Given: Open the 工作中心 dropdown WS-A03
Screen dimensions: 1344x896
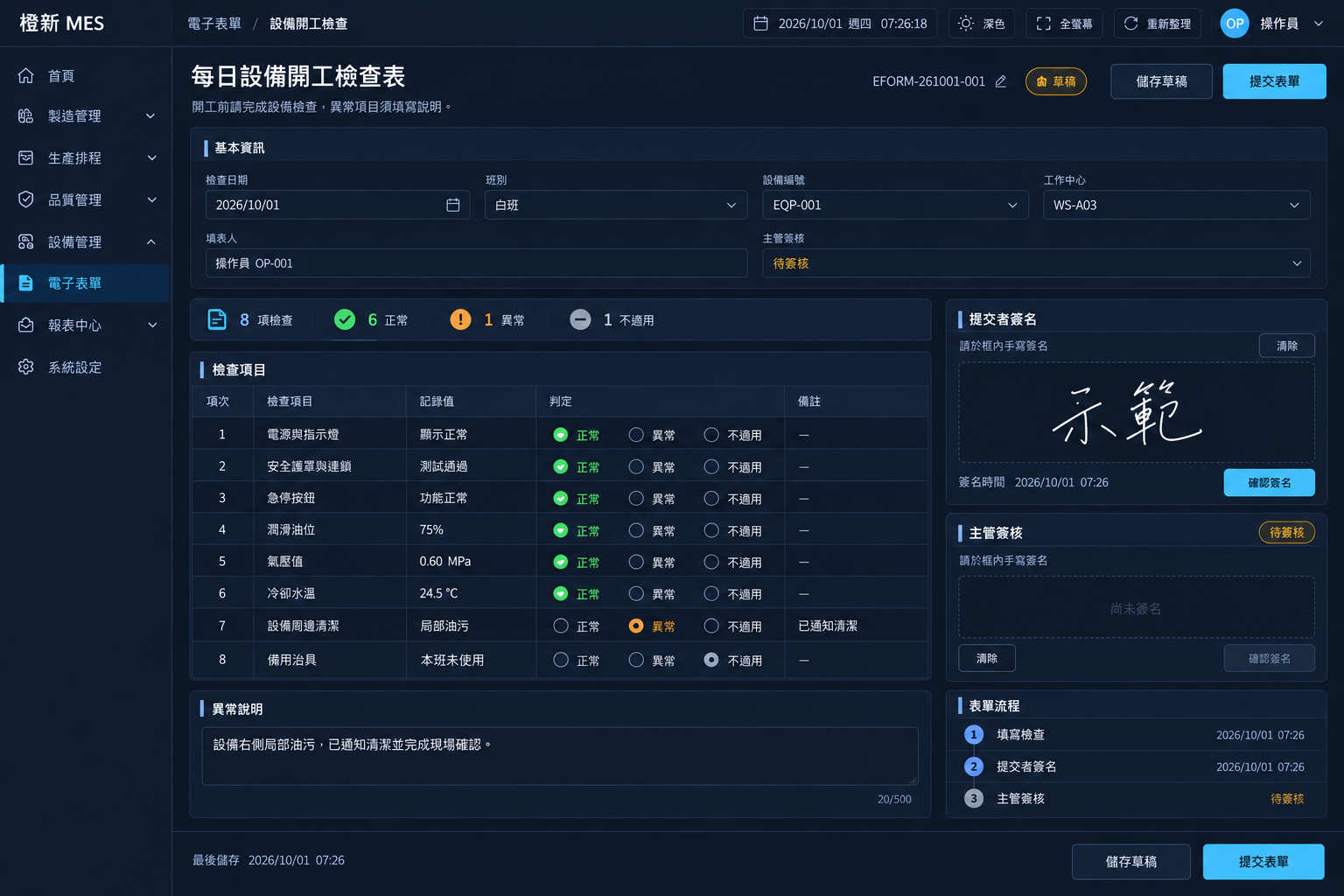Looking at the screenshot, I should pyautogui.click(x=1176, y=205).
